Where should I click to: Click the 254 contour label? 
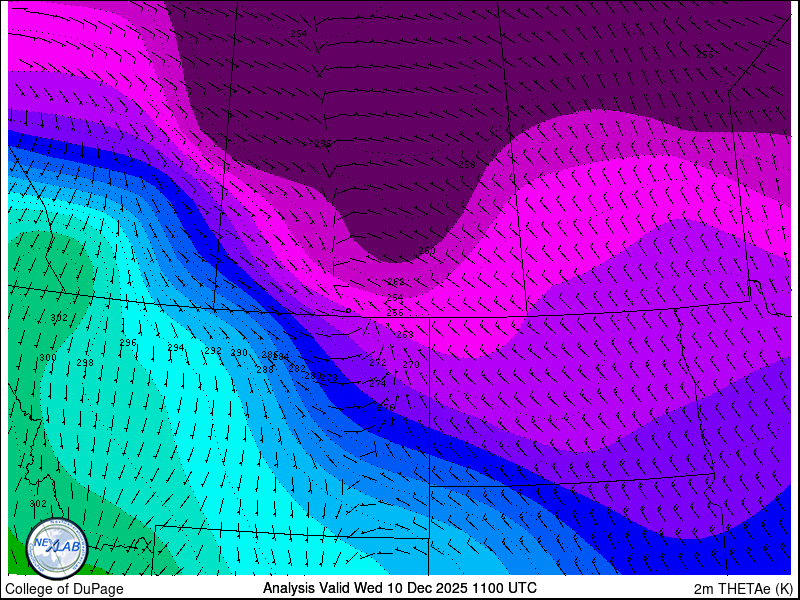[x=299, y=34]
